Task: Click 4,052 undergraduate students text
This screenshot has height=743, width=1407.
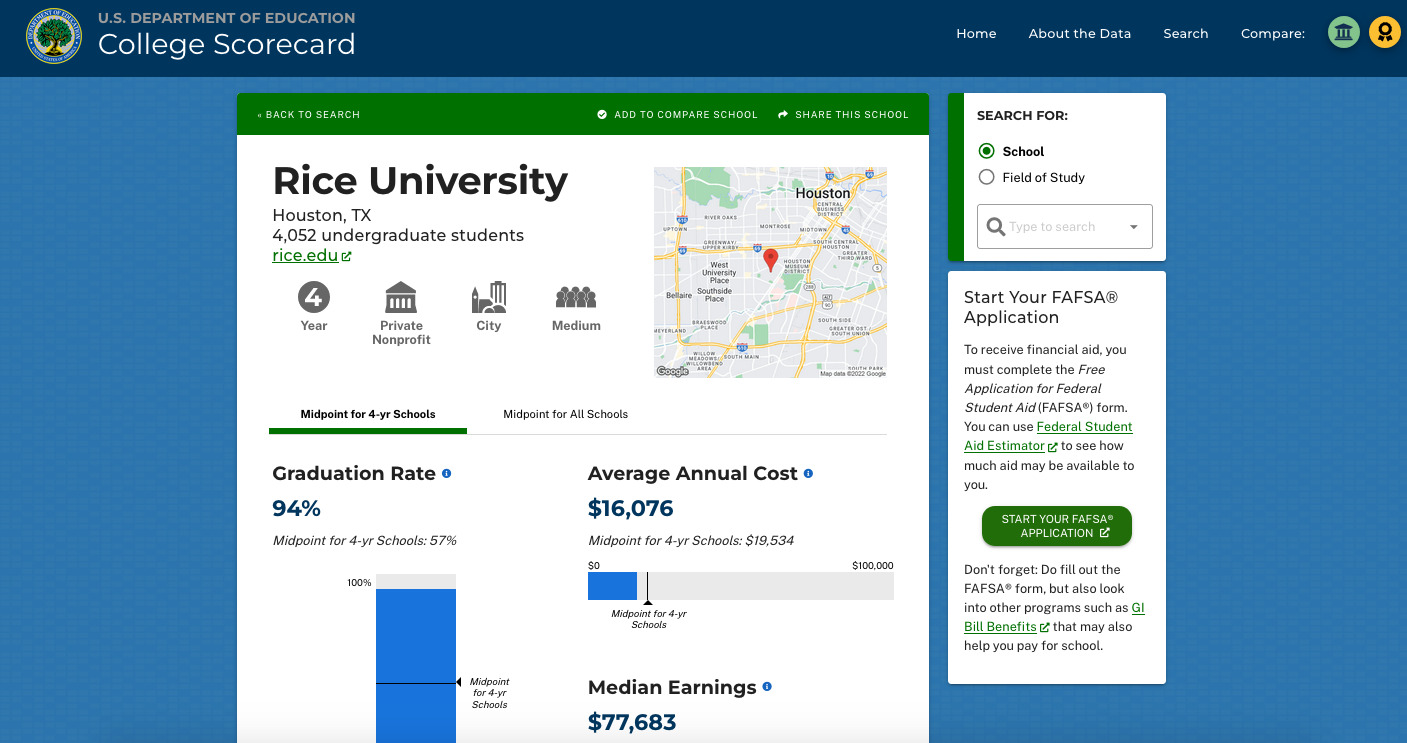Action: [x=398, y=236]
